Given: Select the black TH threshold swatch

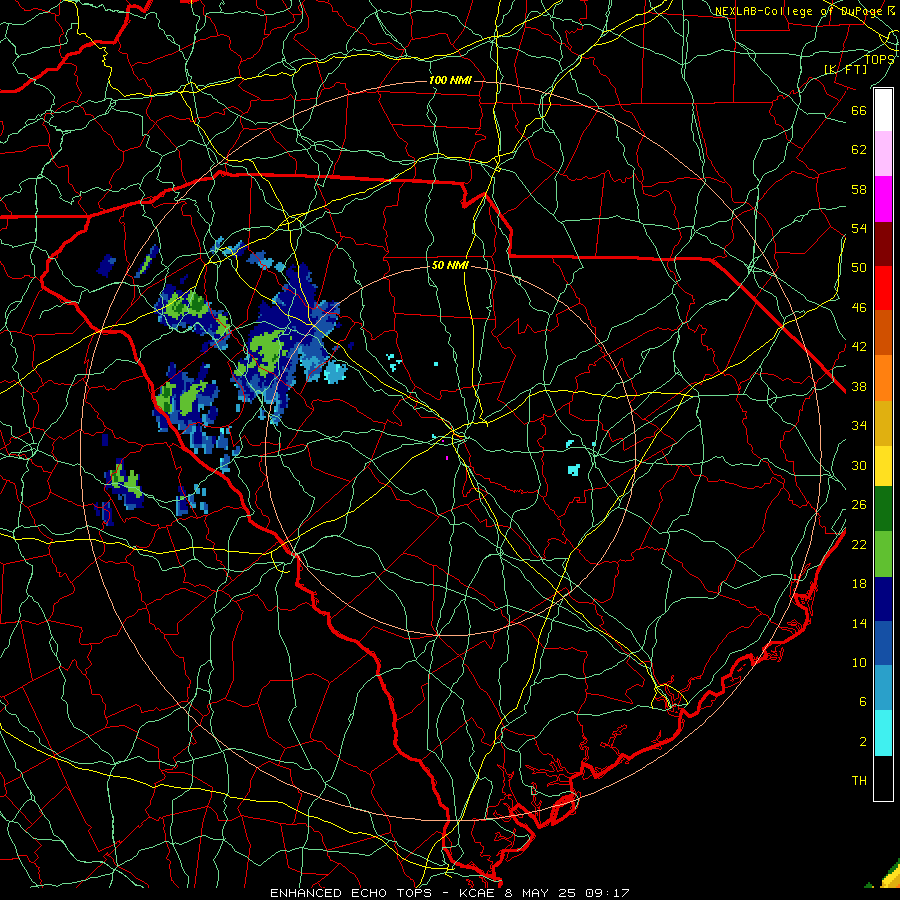Looking at the screenshot, I should [x=883, y=778].
